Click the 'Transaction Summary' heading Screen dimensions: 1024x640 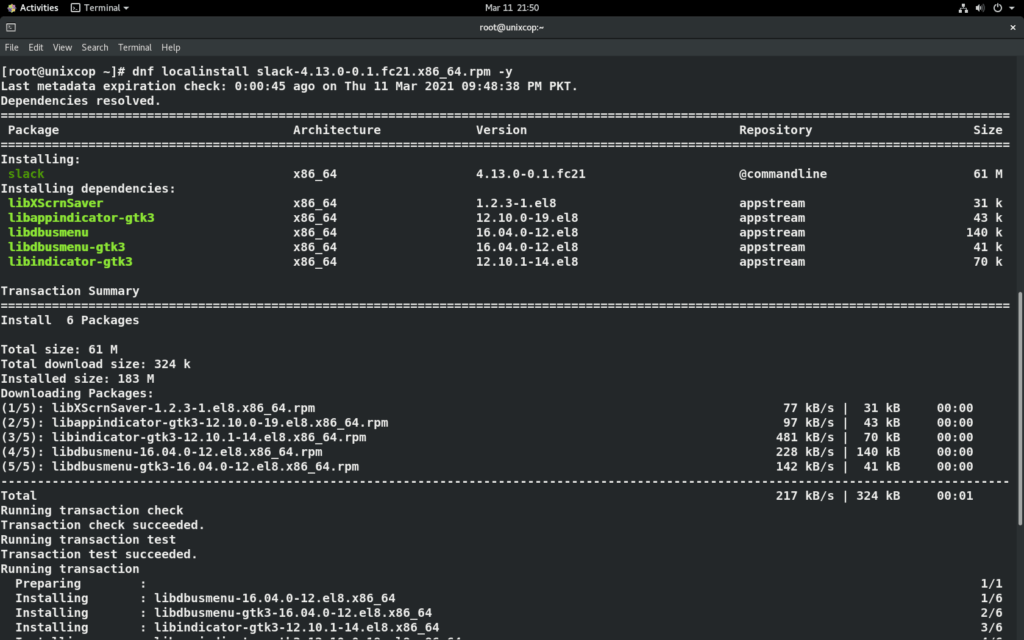click(x=70, y=291)
